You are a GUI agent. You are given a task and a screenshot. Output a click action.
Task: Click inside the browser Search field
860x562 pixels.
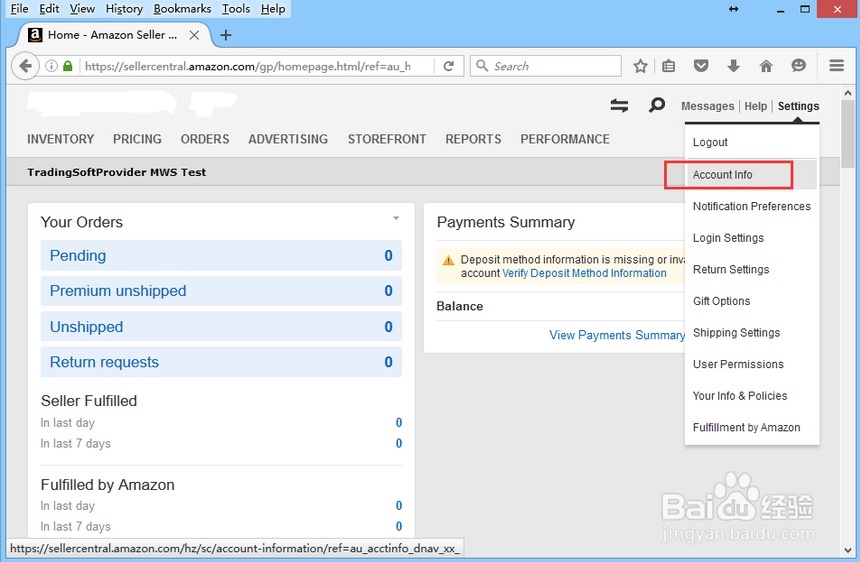coord(555,66)
